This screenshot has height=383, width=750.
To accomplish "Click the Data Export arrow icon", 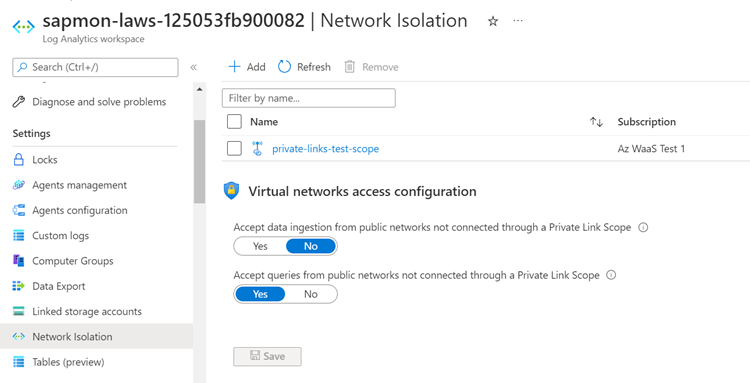I will point(19,286).
